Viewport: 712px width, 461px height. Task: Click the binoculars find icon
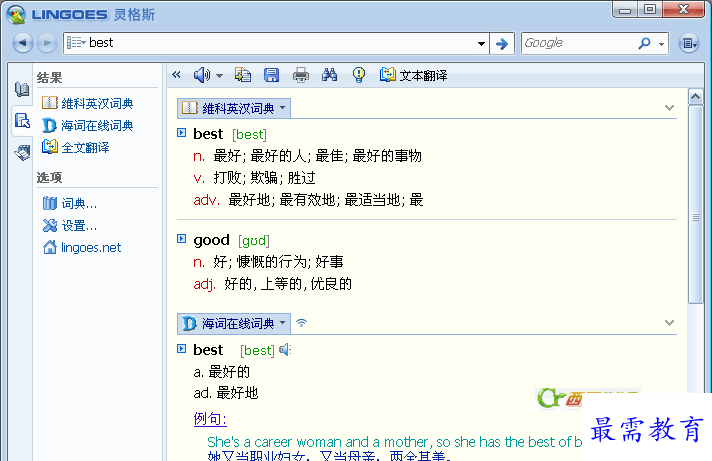click(x=329, y=74)
